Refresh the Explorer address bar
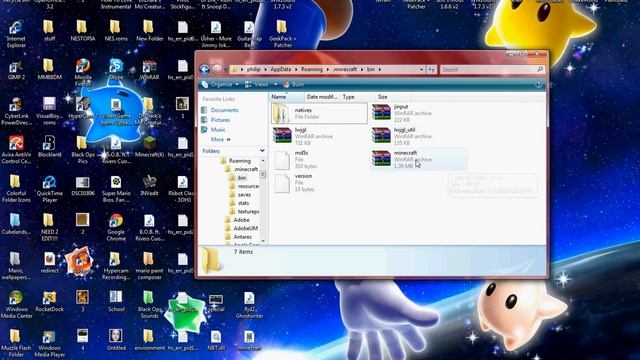640x360 pixels. click(x=431, y=70)
